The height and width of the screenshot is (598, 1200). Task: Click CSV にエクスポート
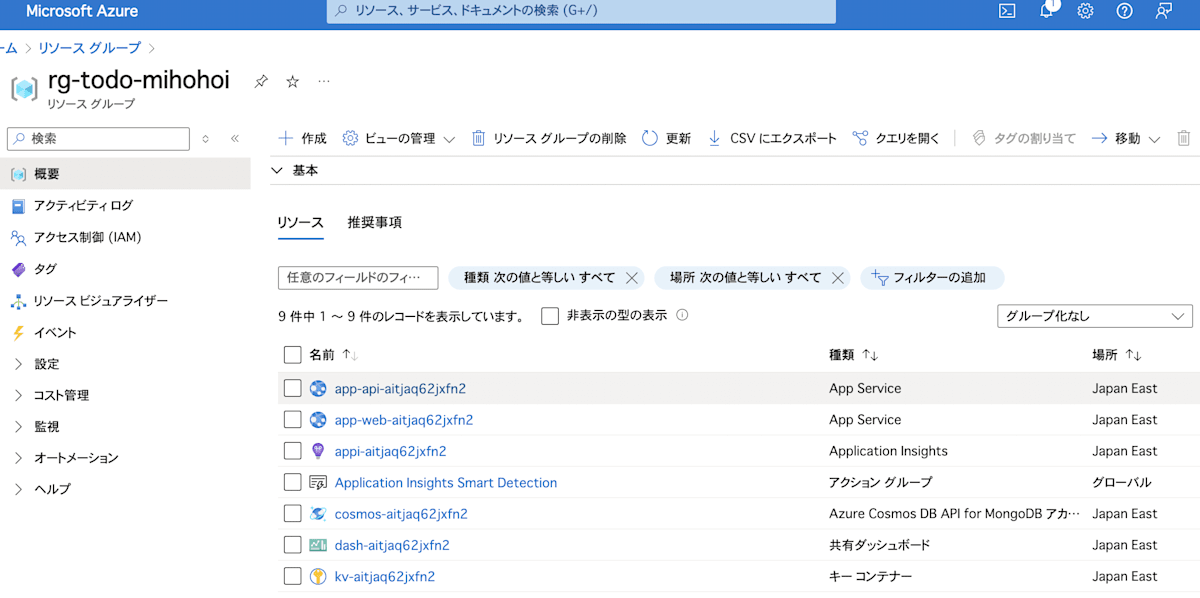tap(772, 138)
